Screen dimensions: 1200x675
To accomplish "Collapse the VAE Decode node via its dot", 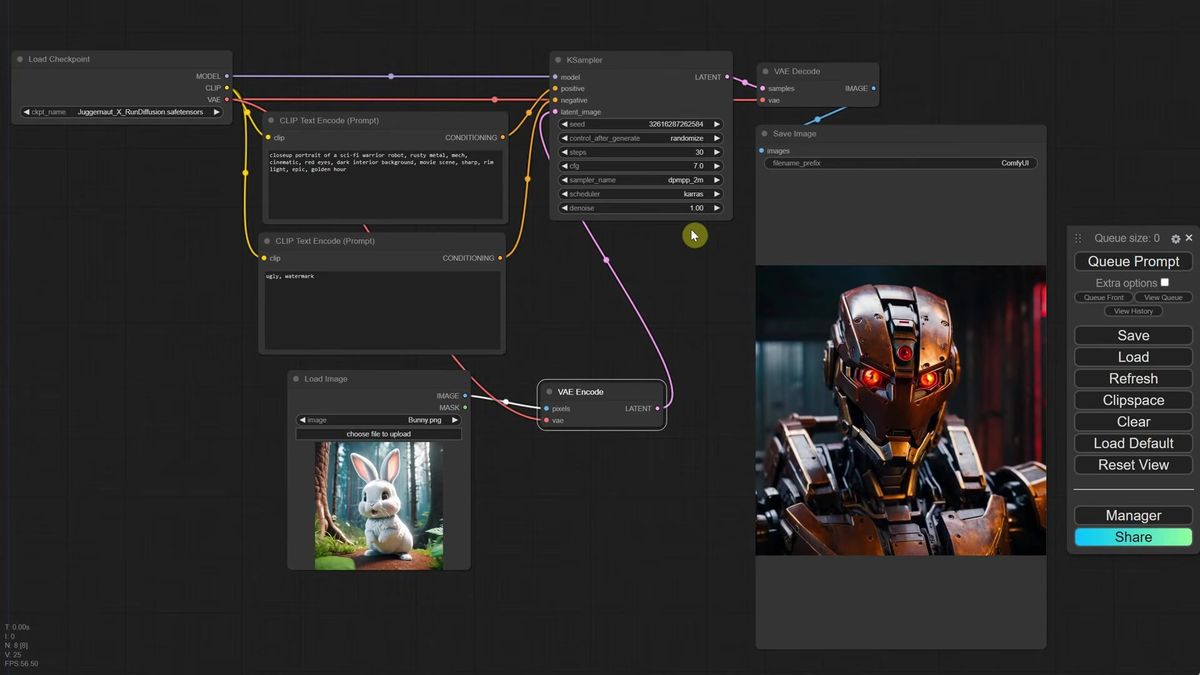I will (x=765, y=71).
